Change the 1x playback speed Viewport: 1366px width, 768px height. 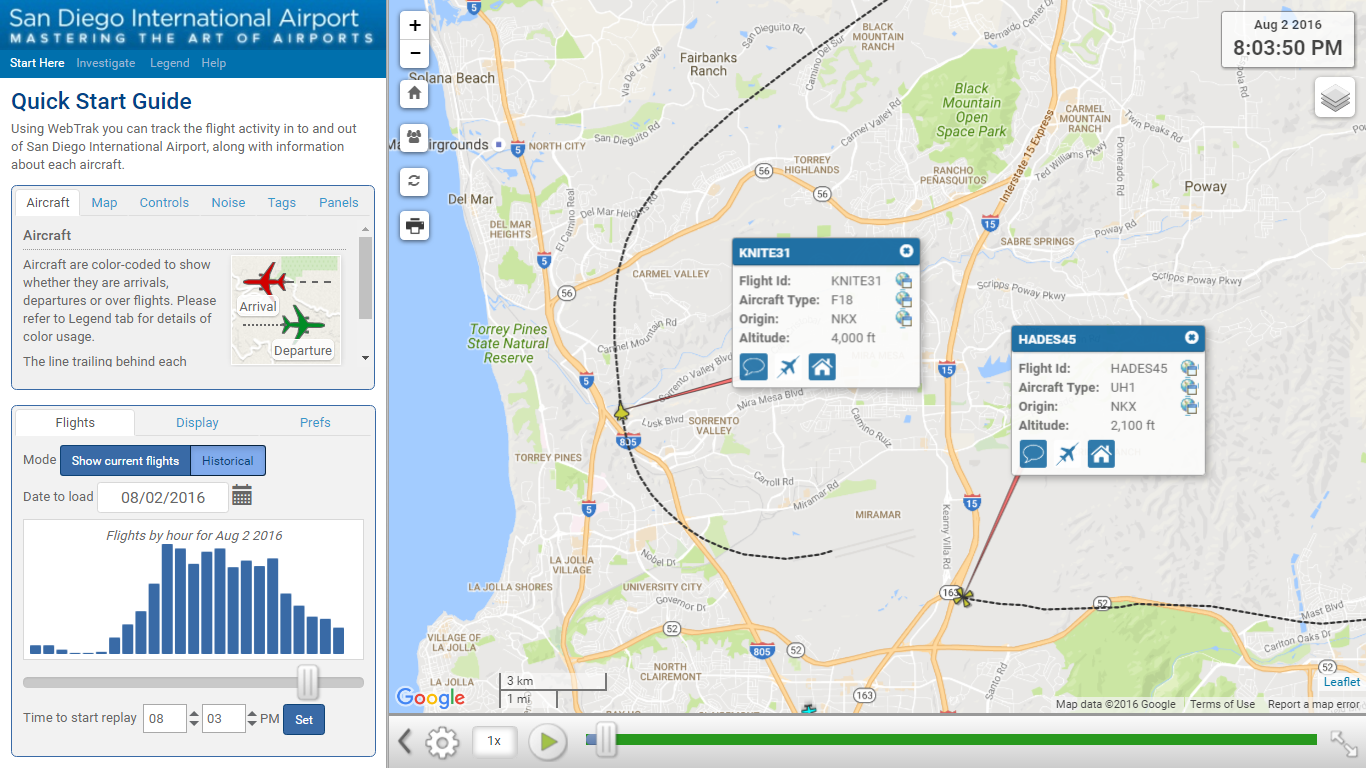point(494,741)
